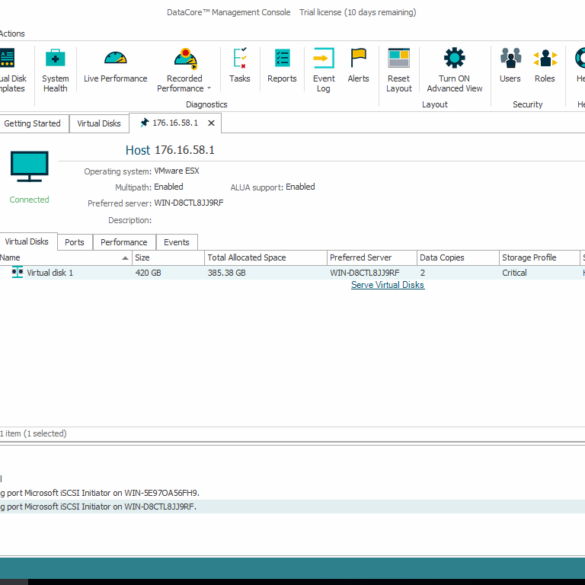Image resolution: width=585 pixels, height=585 pixels.
Task: Sort by Preferred Server column header
Action: click(x=372, y=258)
